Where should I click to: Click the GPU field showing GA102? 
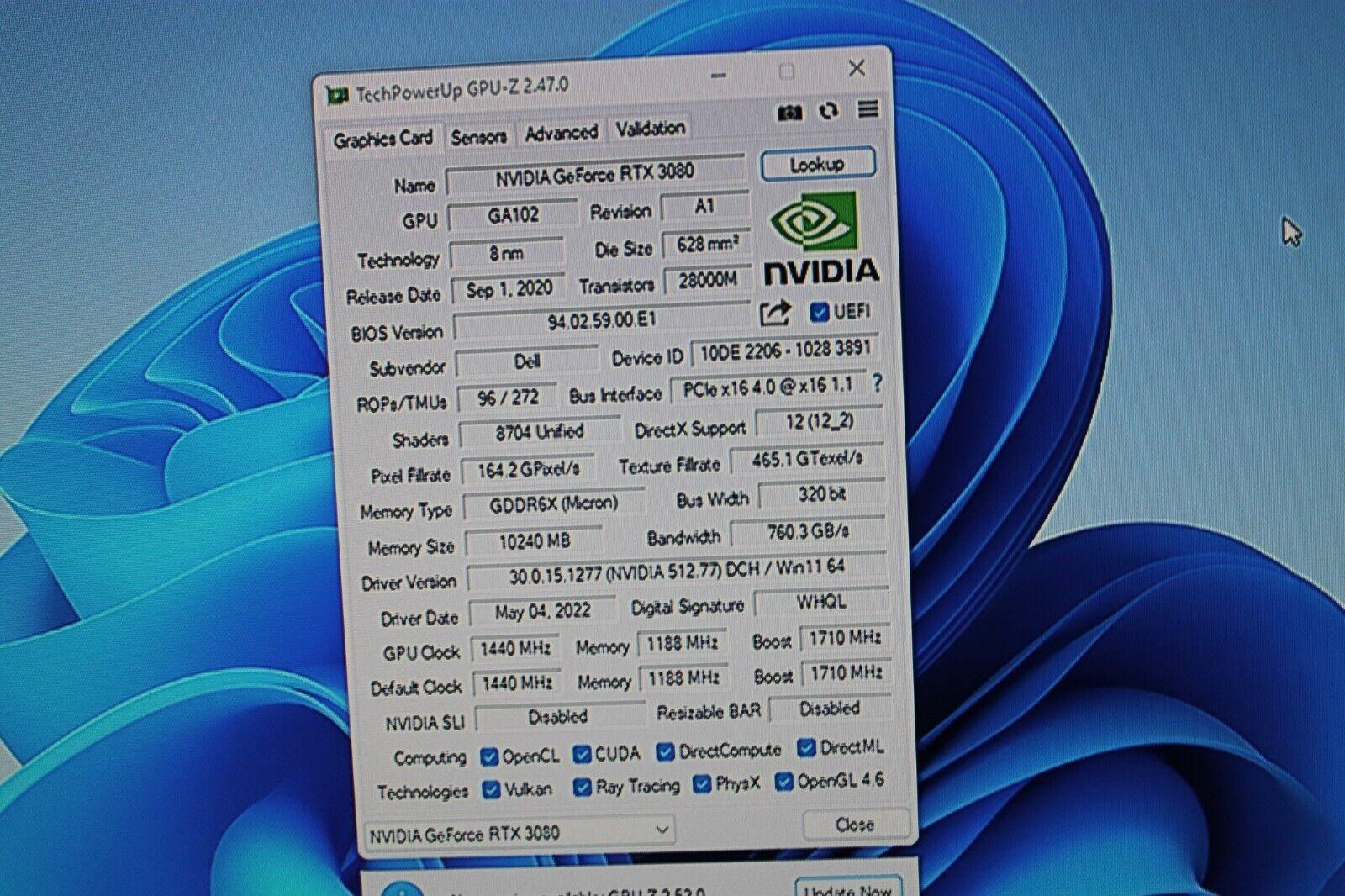pos(513,215)
